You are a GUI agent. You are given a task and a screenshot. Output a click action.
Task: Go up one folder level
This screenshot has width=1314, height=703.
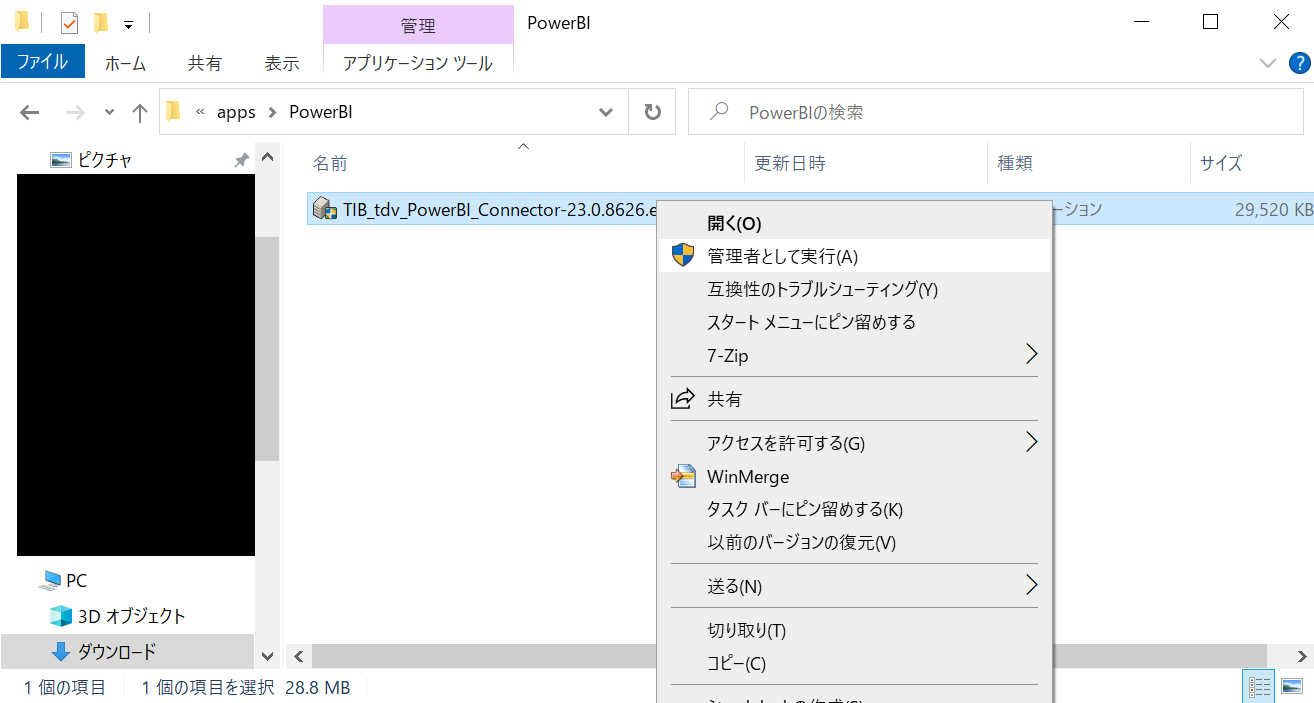140,113
